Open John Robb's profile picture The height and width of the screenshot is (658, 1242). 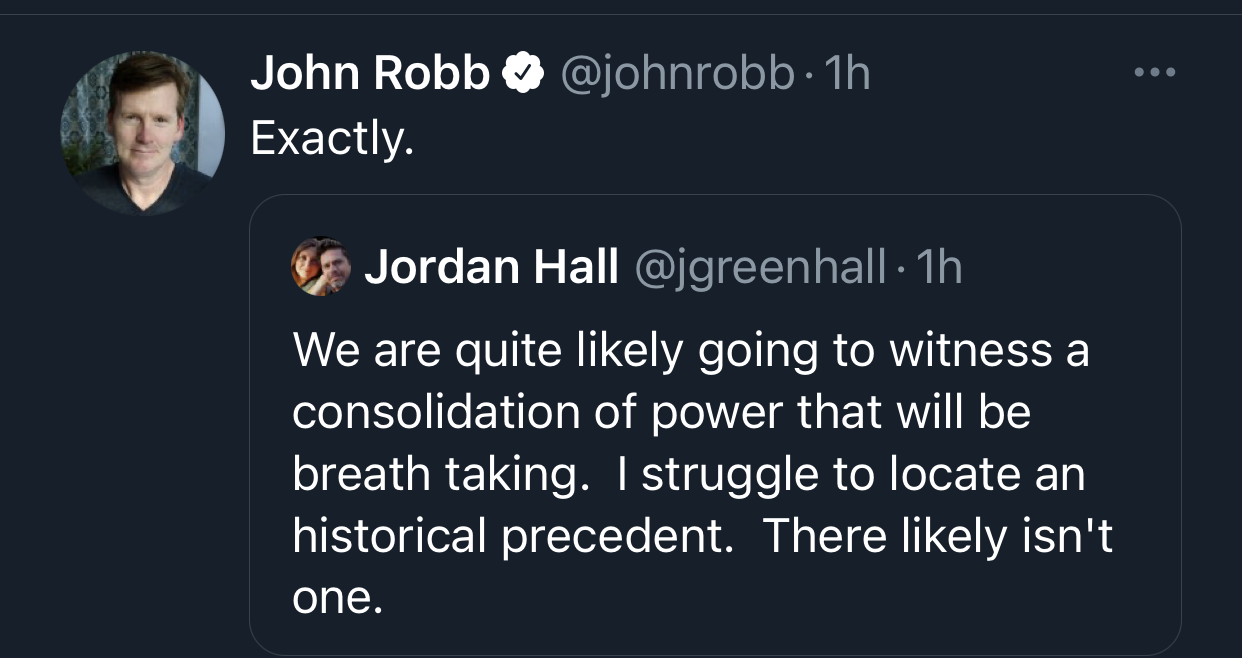(x=142, y=132)
